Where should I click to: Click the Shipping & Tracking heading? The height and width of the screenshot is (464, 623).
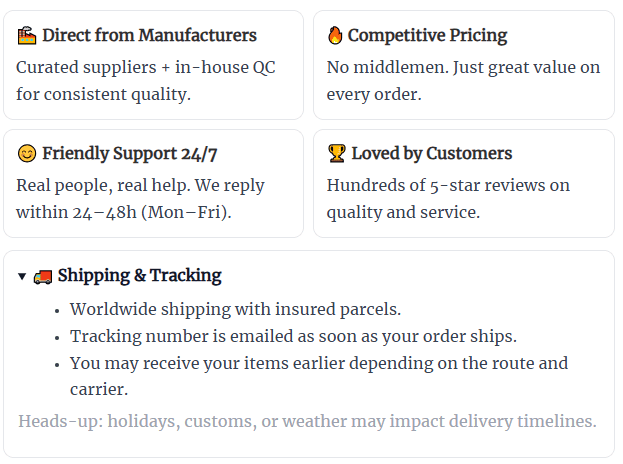139,276
